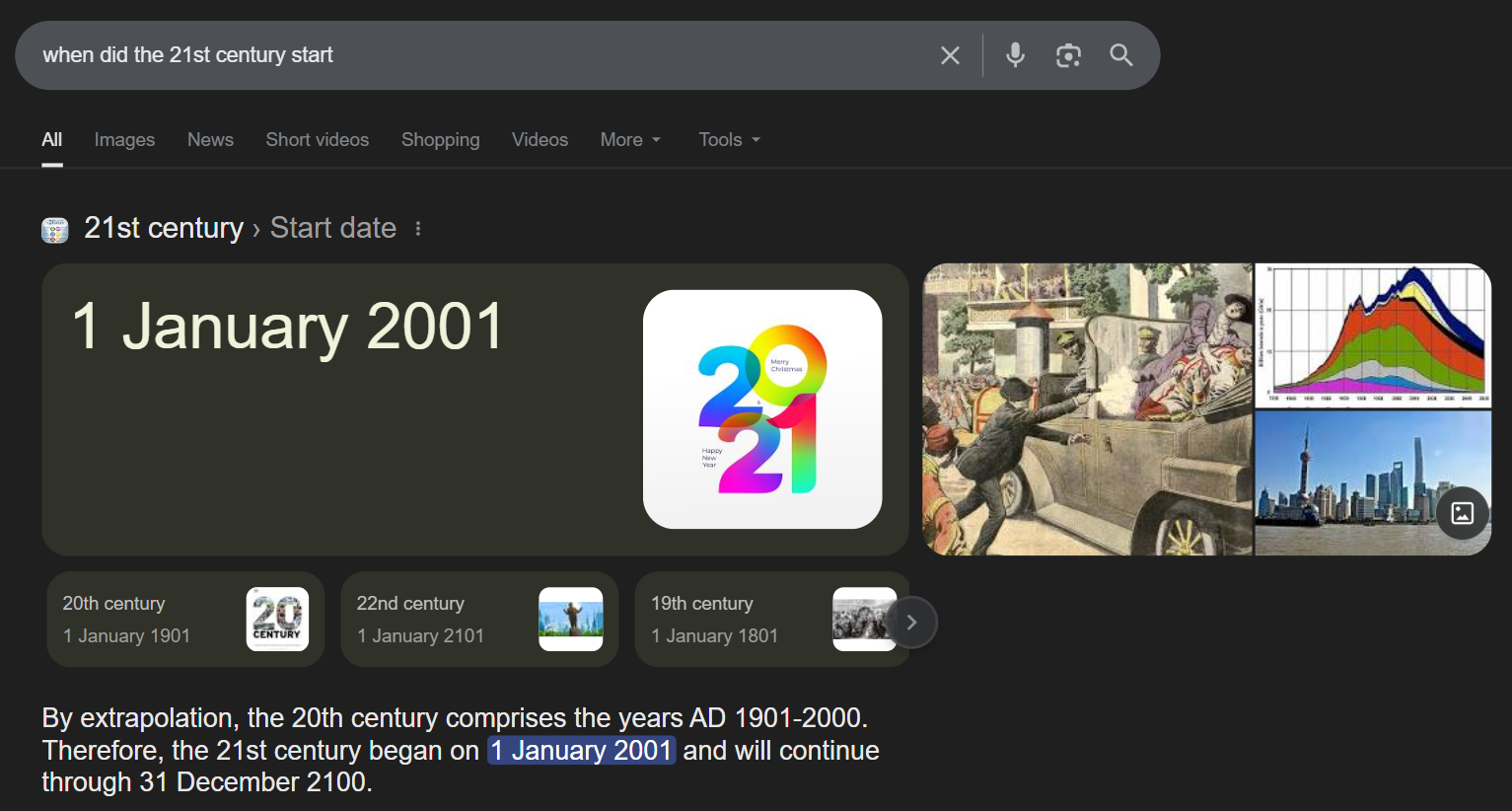Click the '1 January 2101' date text
Image resolution: width=1512 pixels, height=811 pixels.
tap(420, 636)
